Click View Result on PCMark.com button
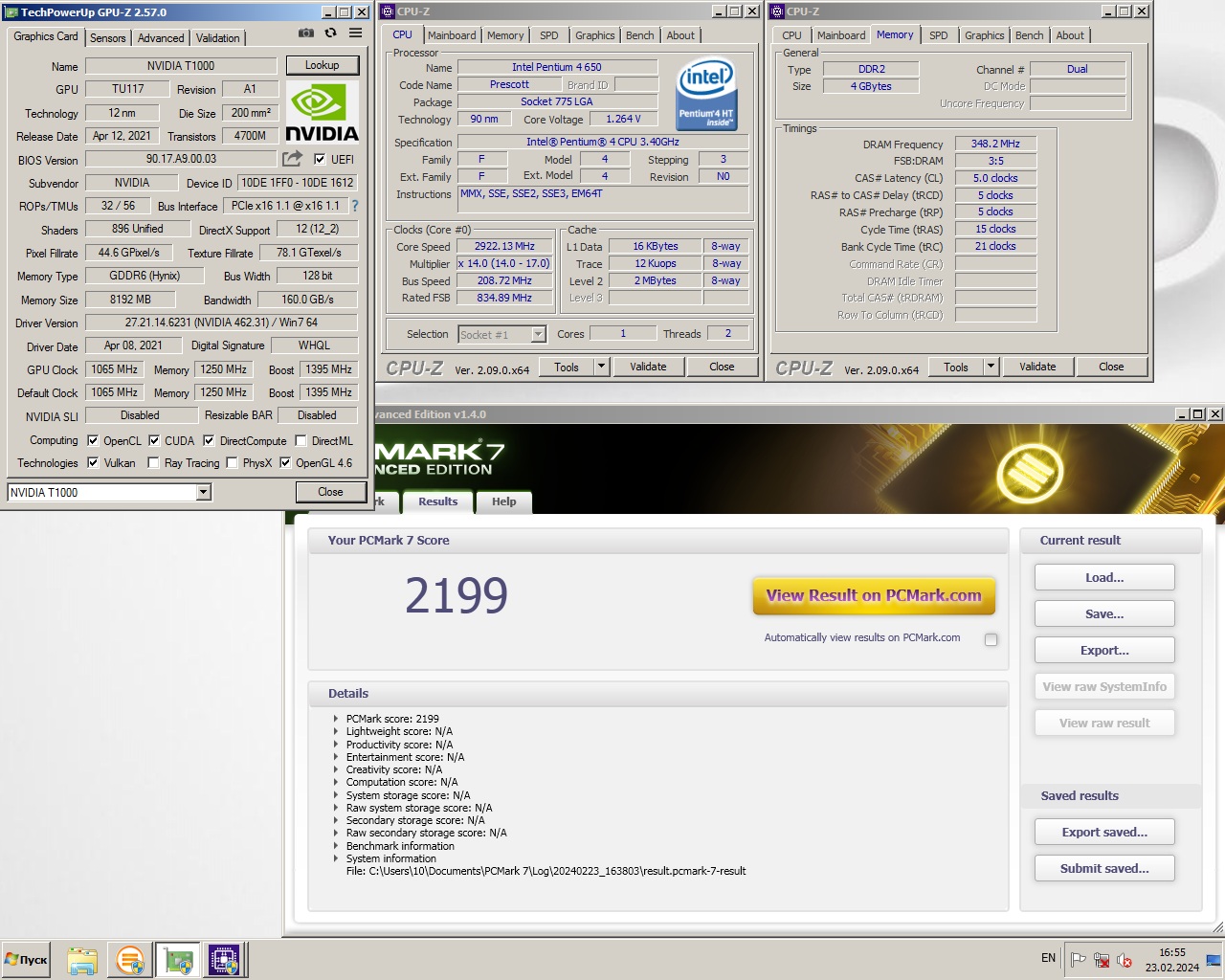Screen dimensions: 1225x980 (874, 595)
